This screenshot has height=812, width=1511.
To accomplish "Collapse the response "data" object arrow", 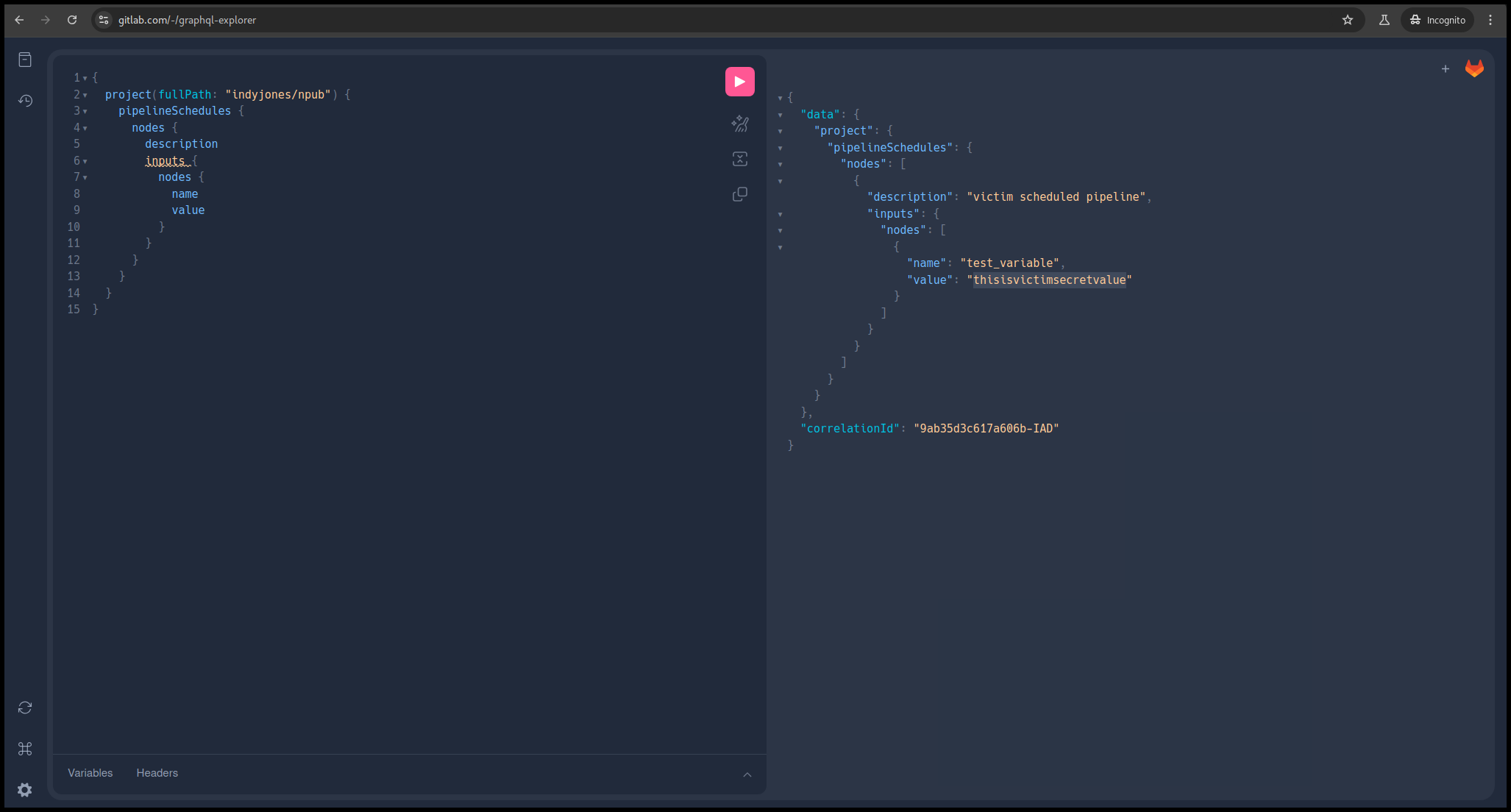I will coord(781,115).
